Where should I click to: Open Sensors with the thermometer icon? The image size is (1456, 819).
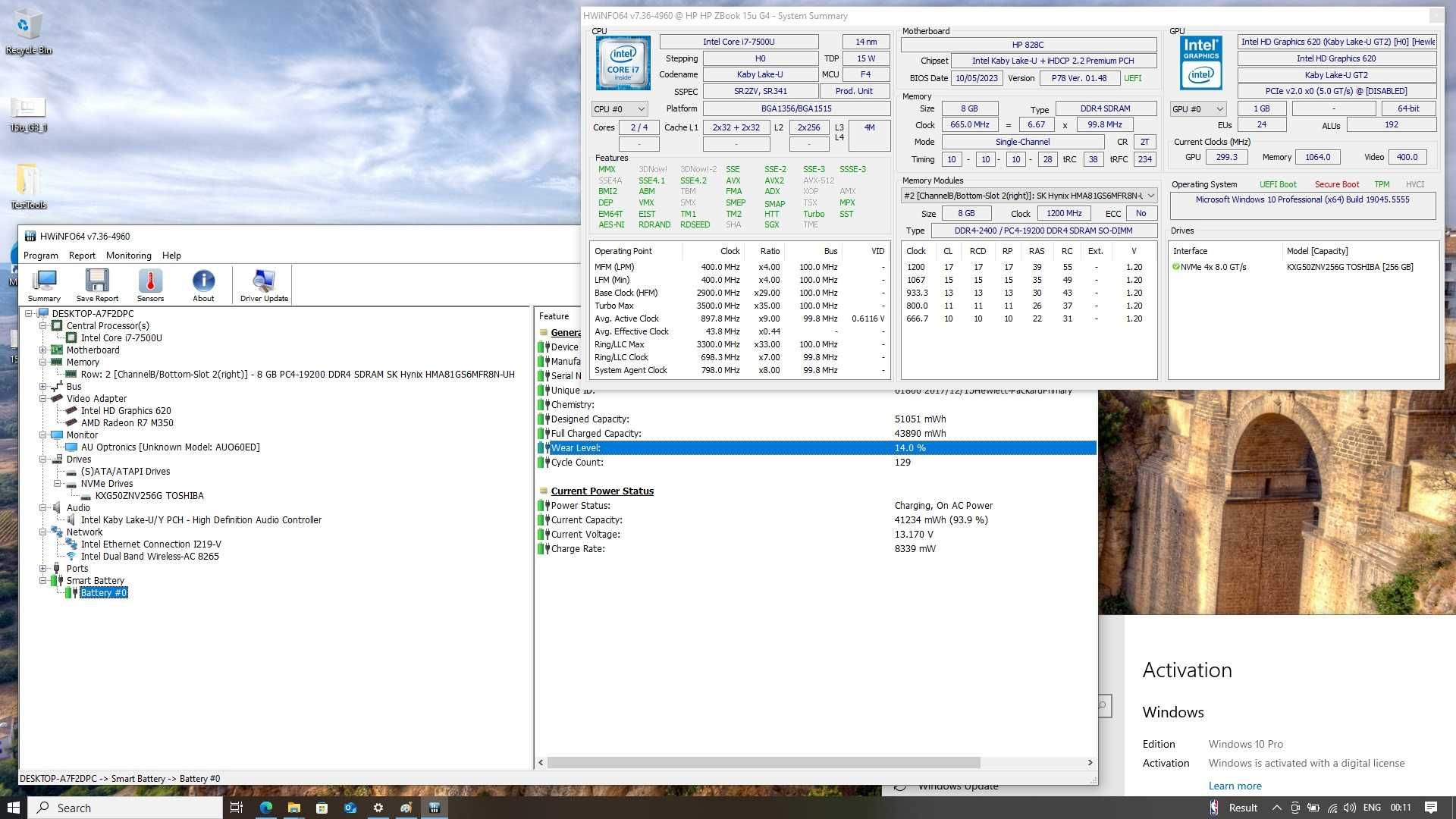point(150,286)
